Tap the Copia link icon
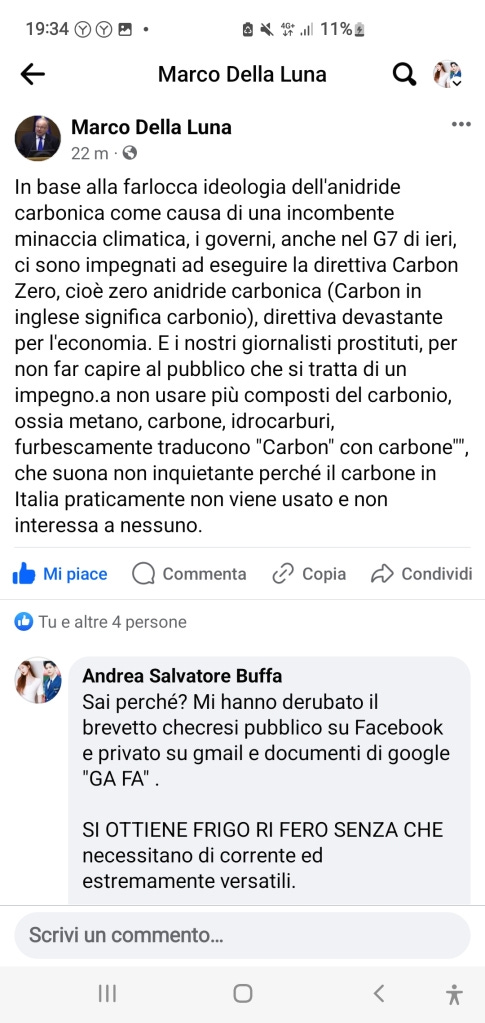This screenshot has width=485, height=1023. coord(283,574)
